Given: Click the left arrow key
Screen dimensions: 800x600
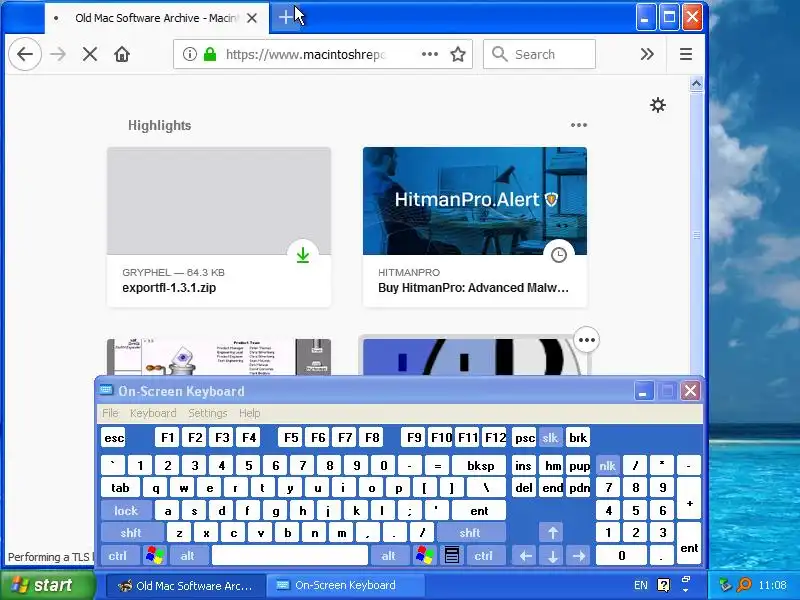Looking at the screenshot, I should [526, 556].
